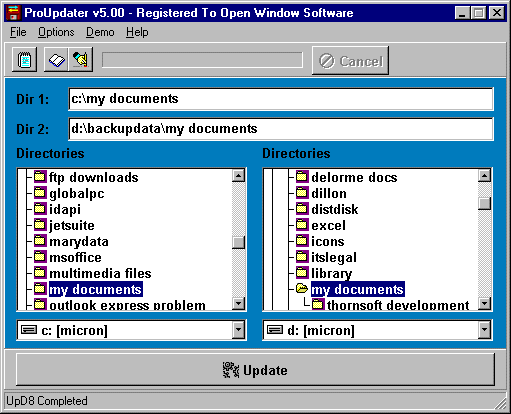Viewport: 511px width, 414px height.
Task: Open the Demo menu
Action: [100, 32]
